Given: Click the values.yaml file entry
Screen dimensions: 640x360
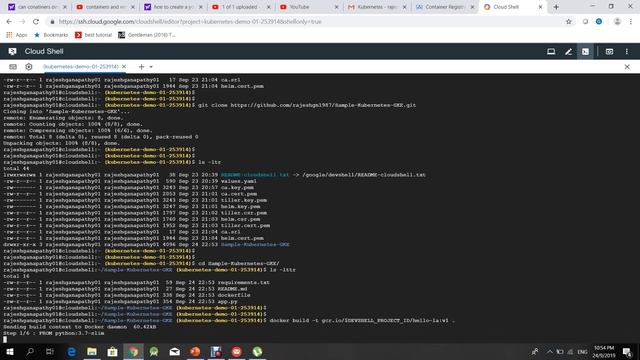Looking at the screenshot, I should [239, 181].
